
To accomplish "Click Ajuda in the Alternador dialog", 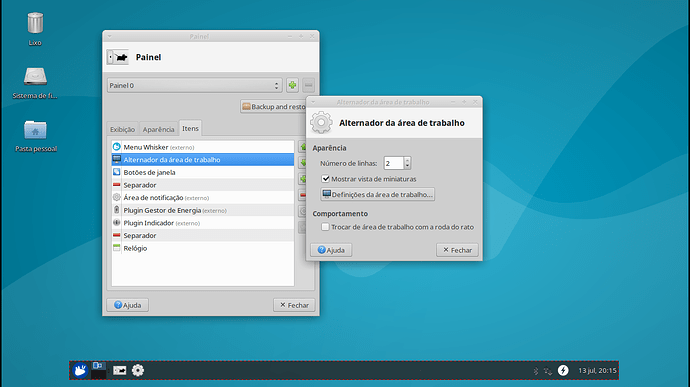I will tap(331, 250).
